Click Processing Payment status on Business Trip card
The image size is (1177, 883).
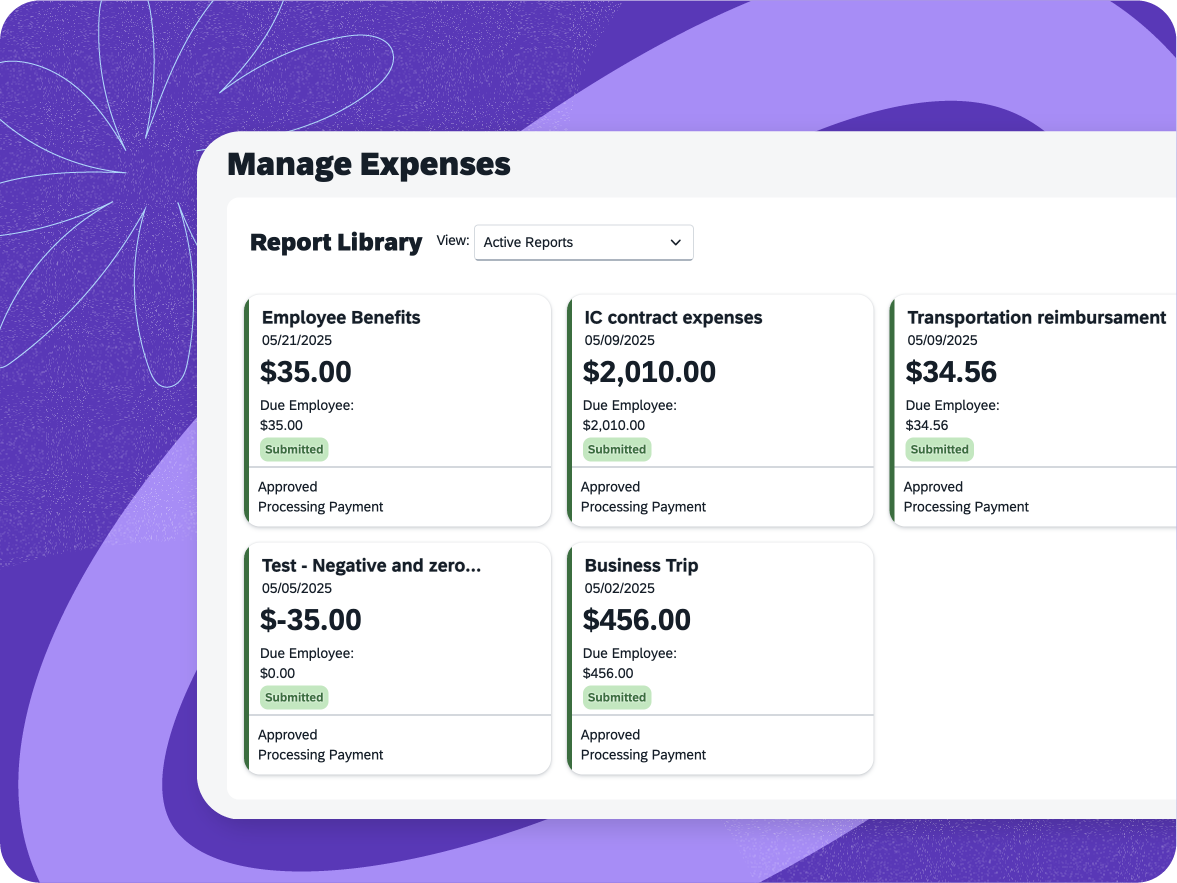click(643, 755)
